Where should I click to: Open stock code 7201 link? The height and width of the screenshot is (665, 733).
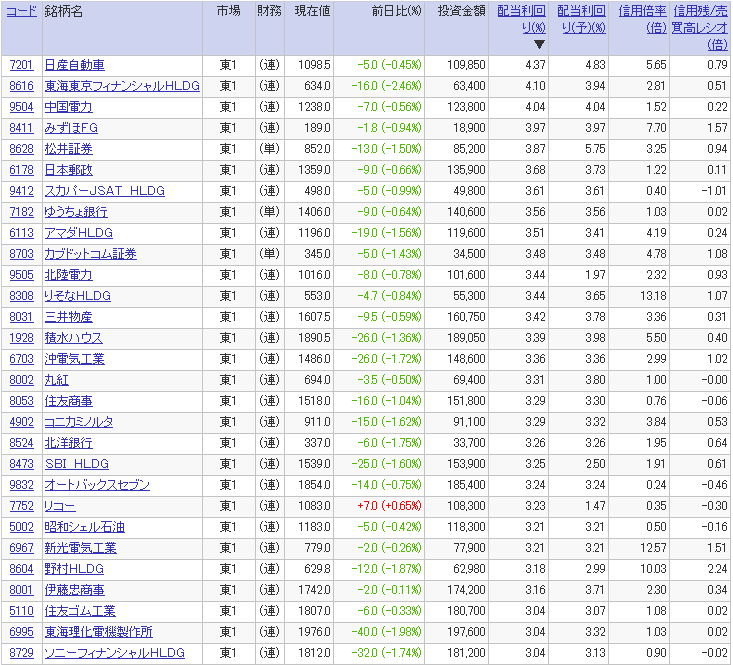coord(22,65)
